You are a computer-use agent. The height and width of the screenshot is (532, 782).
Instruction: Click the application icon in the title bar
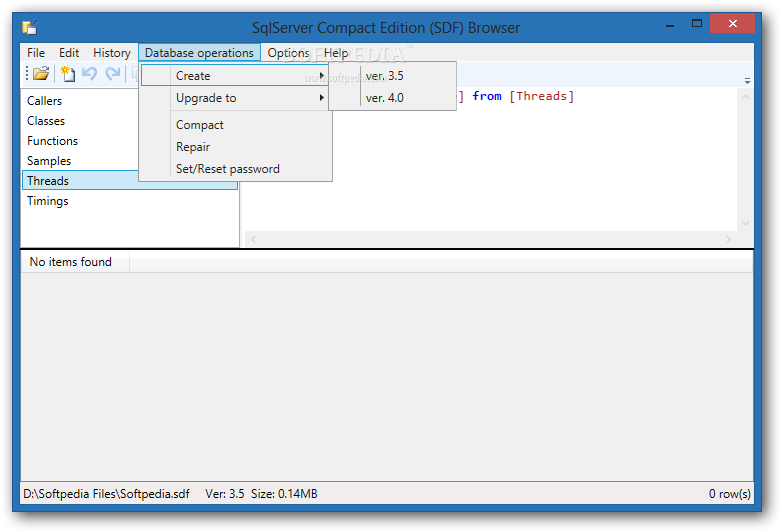[x=29, y=27]
